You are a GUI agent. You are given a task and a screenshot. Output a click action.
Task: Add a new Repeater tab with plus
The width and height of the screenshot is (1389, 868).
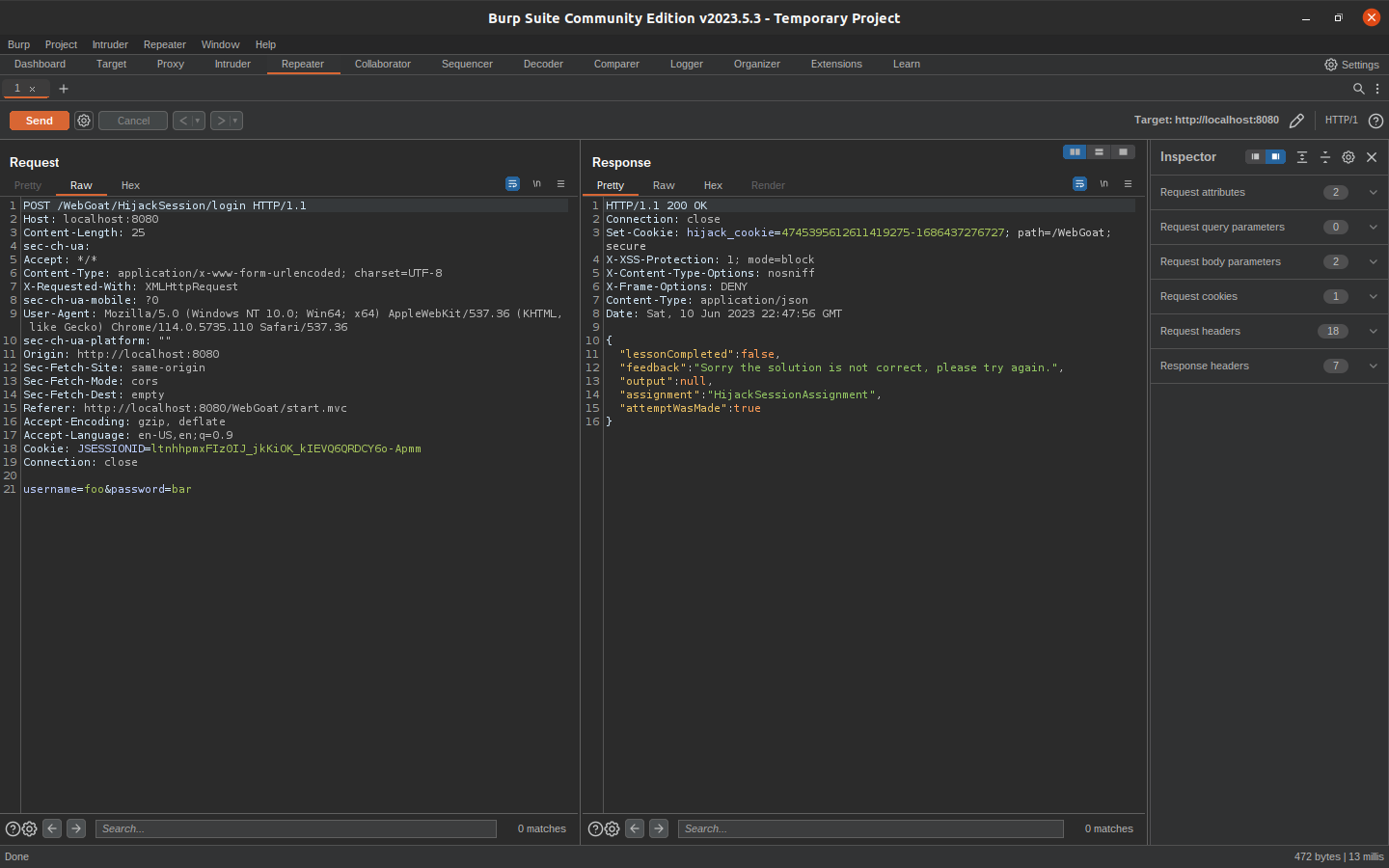pos(64,89)
